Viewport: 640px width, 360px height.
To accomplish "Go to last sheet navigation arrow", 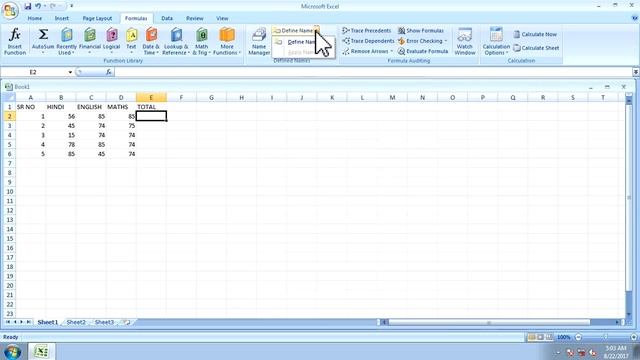I will point(29,322).
